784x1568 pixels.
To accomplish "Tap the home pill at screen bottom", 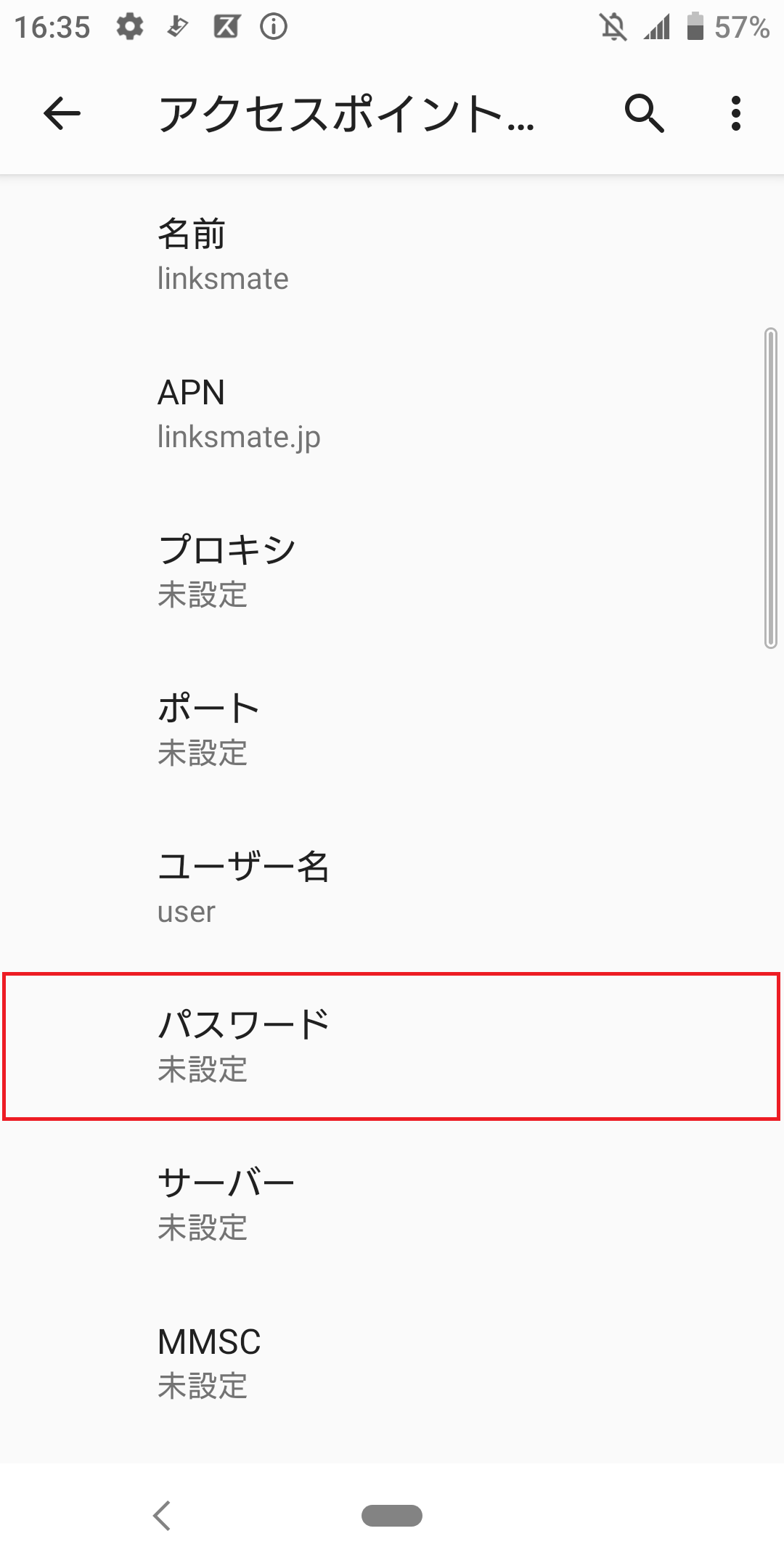I will point(392,1516).
